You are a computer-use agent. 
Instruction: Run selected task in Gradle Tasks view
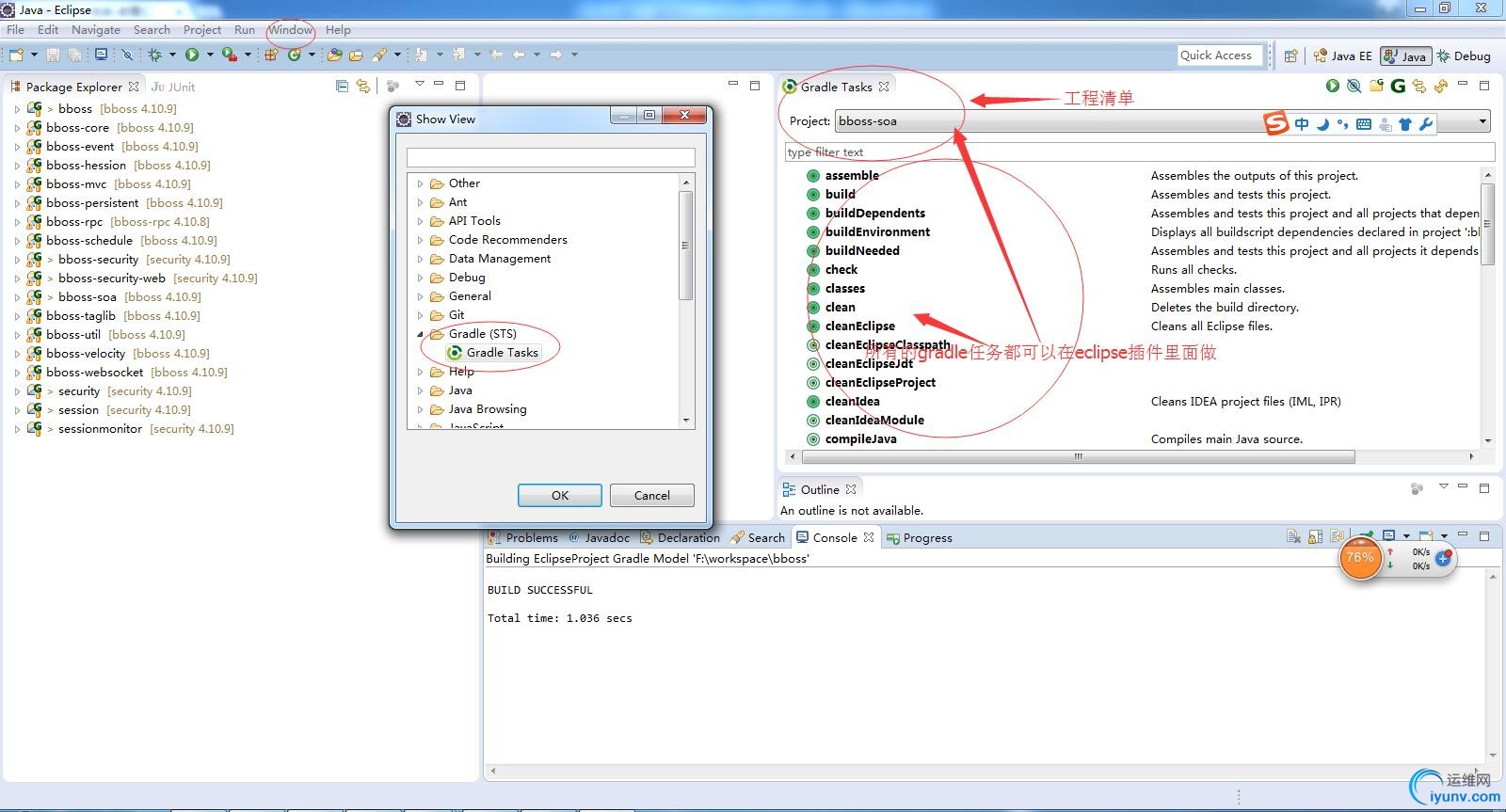pyautogui.click(x=1333, y=86)
